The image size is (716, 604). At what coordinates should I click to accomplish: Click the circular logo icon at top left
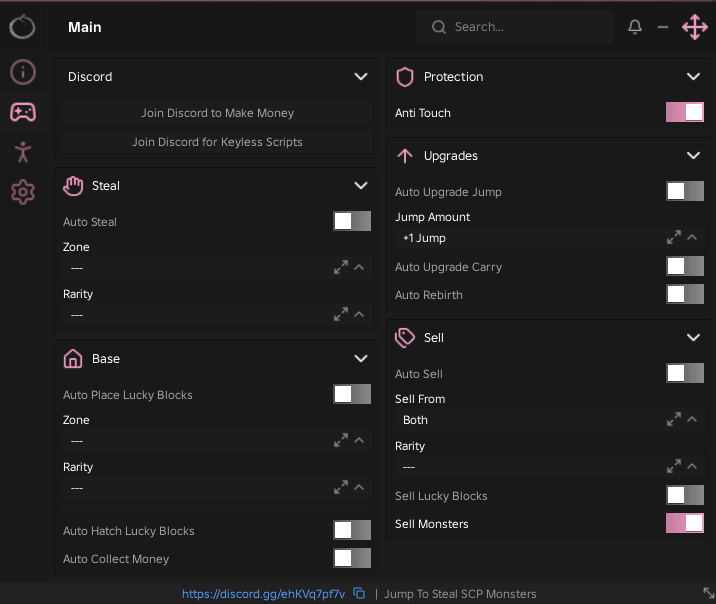pos(22,27)
